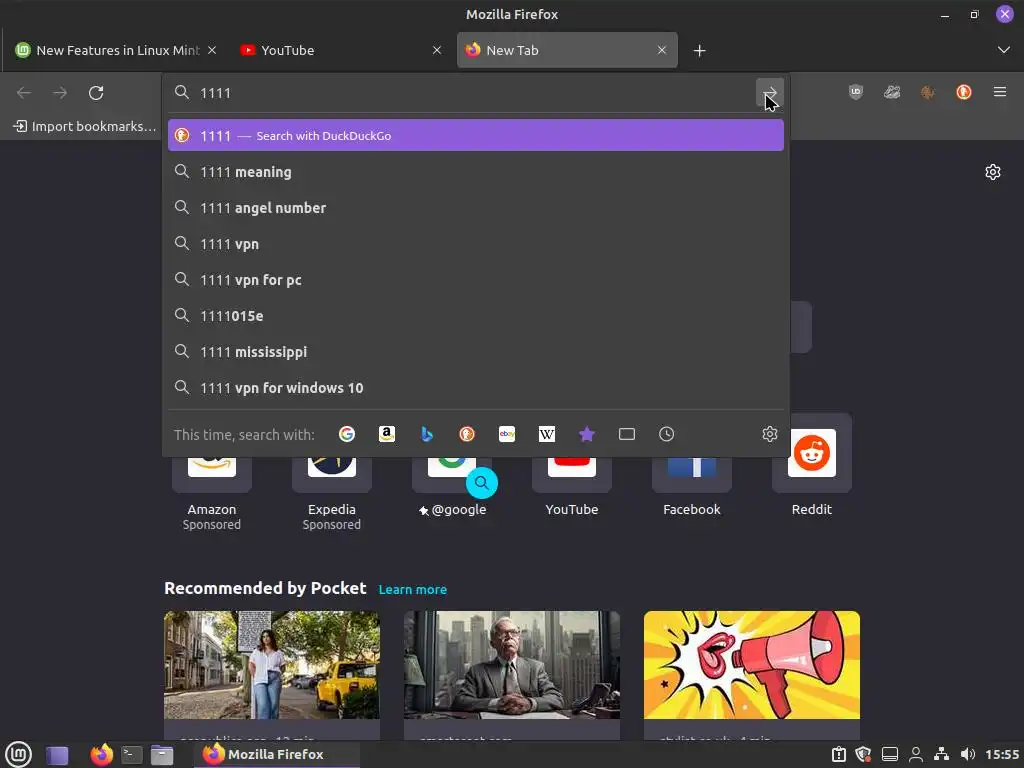The height and width of the screenshot is (768, 1024).
Task: Open the uBlock Origin extension
Action: click(856, 92)
